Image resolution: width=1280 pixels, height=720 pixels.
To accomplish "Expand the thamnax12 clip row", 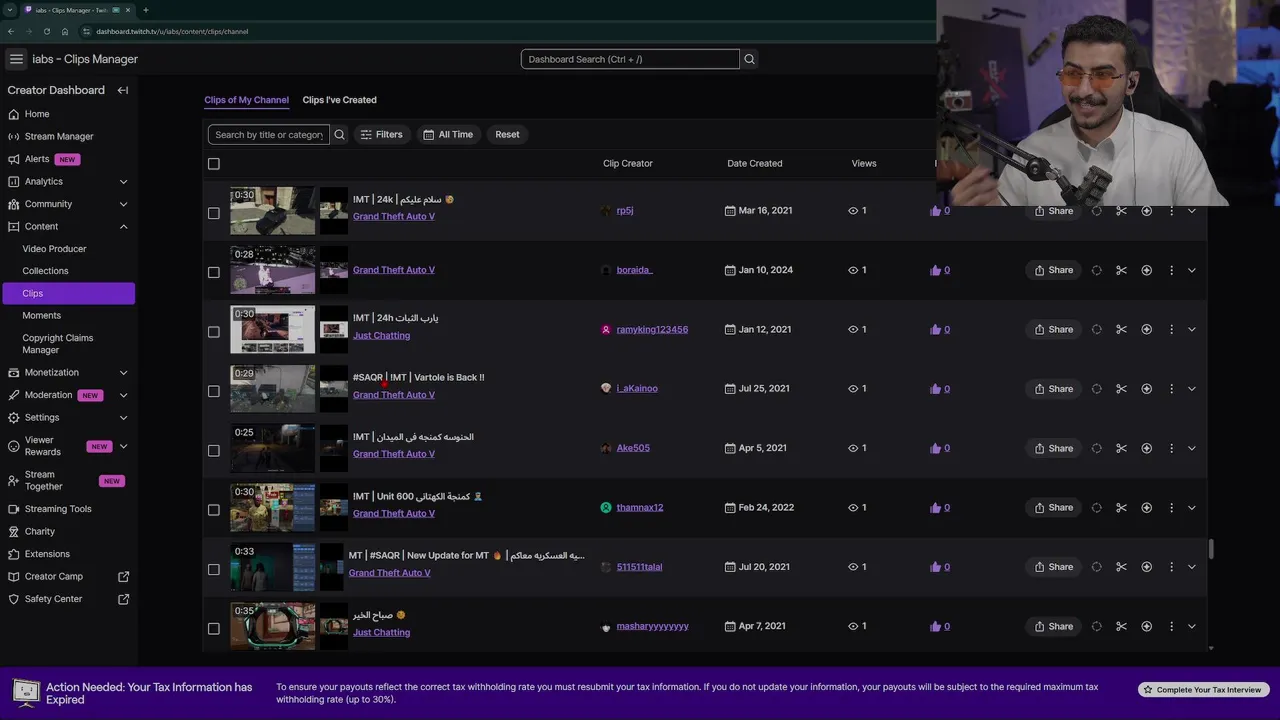I will (1191, 507).
